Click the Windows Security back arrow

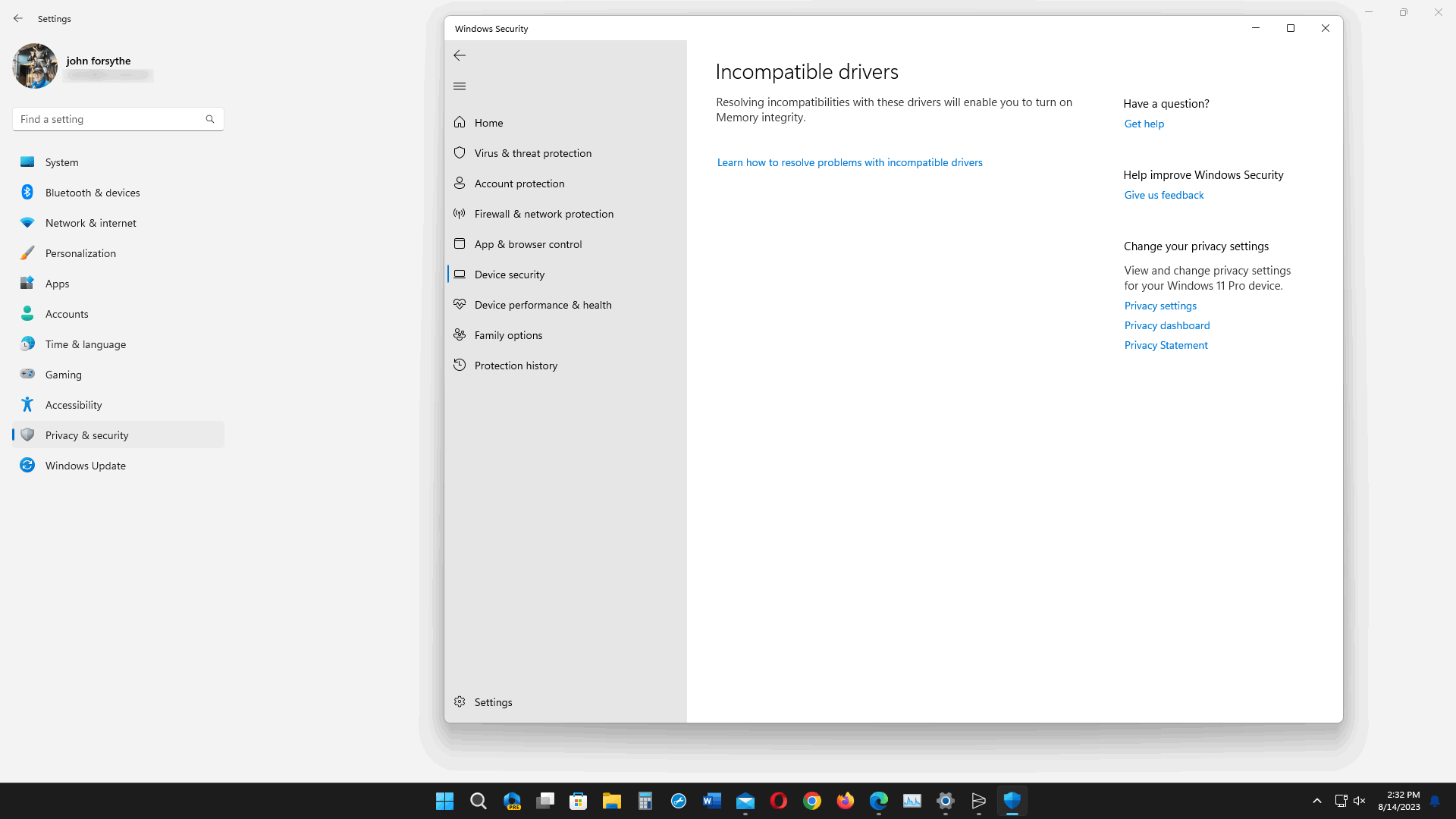(x=460, y=55)
